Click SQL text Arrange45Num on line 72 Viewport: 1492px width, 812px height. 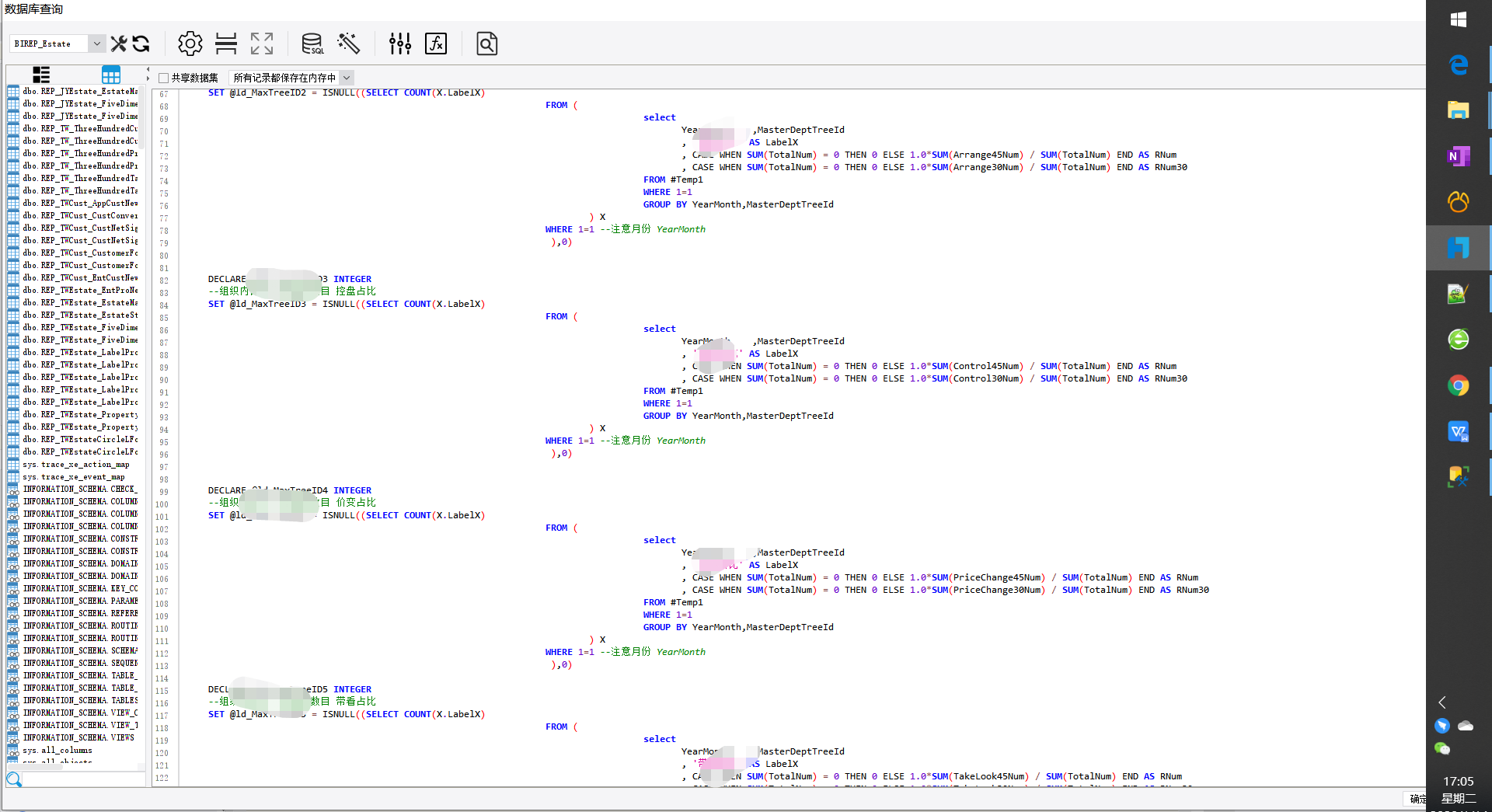tap(988, 155)
